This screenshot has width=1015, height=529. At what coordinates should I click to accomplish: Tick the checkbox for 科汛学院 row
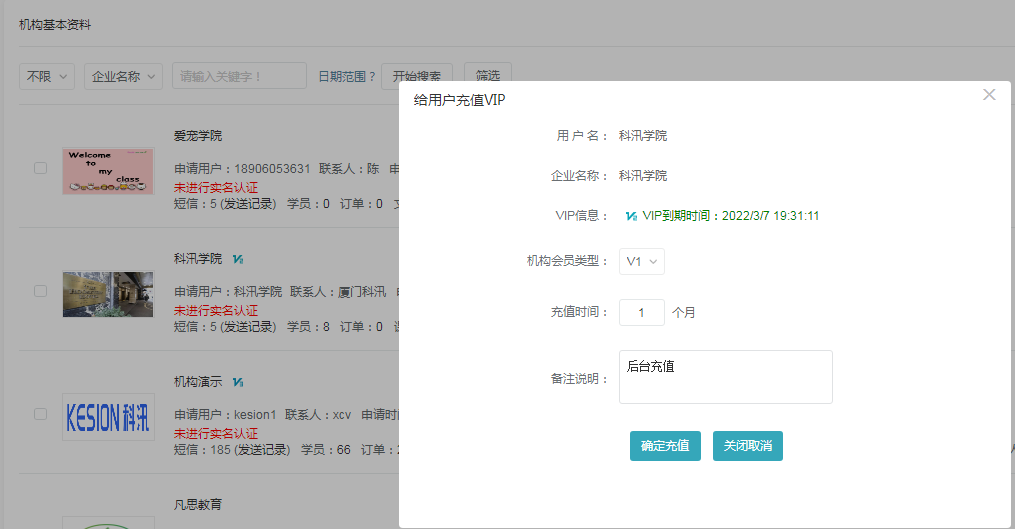[x=41, y=291]
